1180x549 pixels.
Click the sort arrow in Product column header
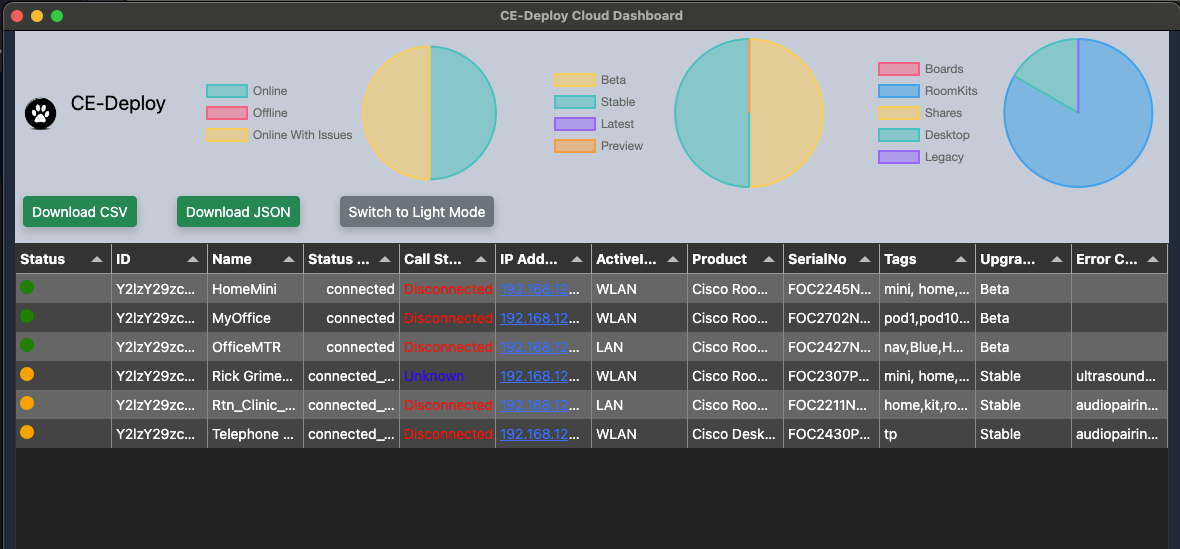769,259
